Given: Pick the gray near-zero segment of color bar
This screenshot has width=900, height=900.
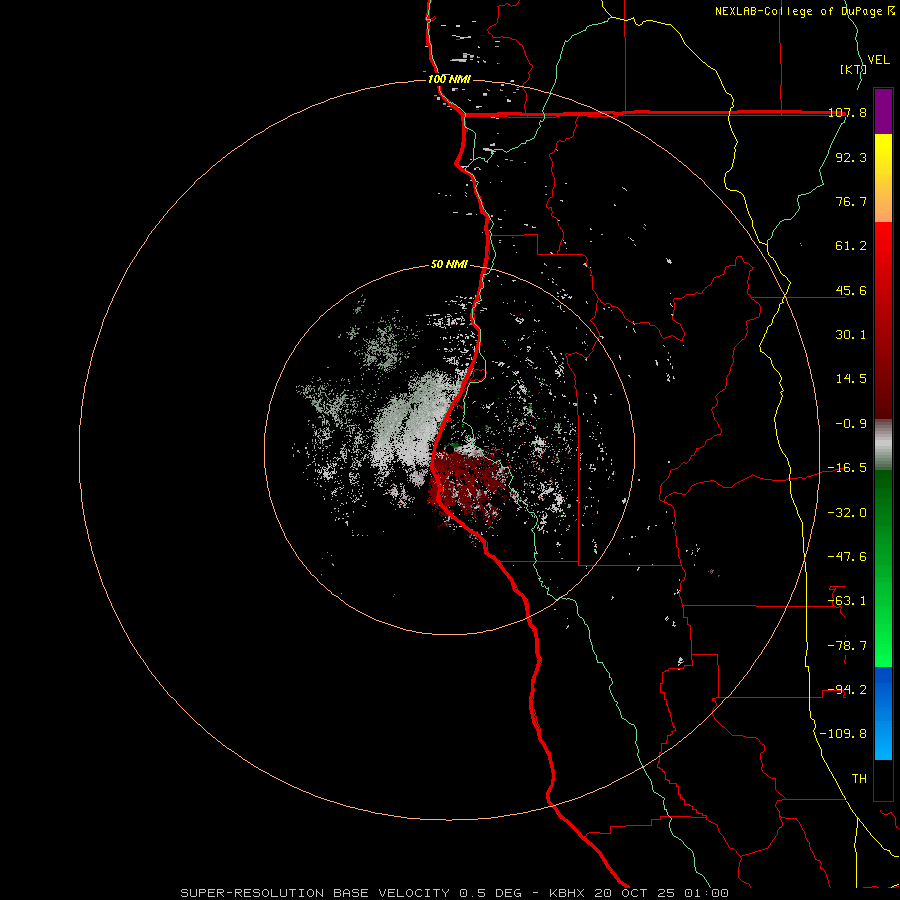Looking at the screenshot, I should click(x=883, y=444).
